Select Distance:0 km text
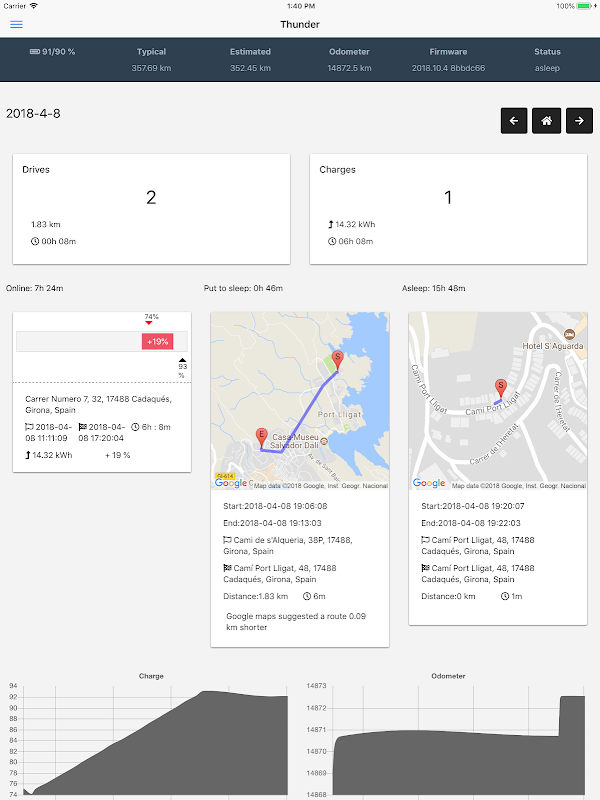 coord(448,596)
